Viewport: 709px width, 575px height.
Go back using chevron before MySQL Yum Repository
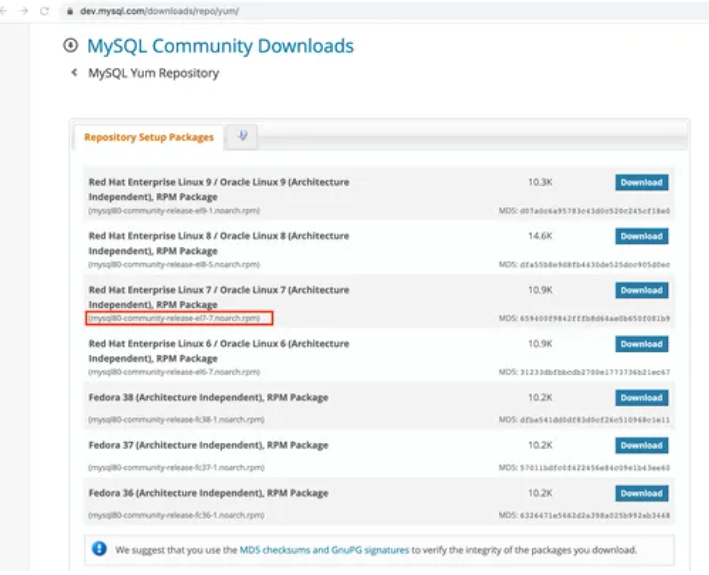(x=75, y=72)
